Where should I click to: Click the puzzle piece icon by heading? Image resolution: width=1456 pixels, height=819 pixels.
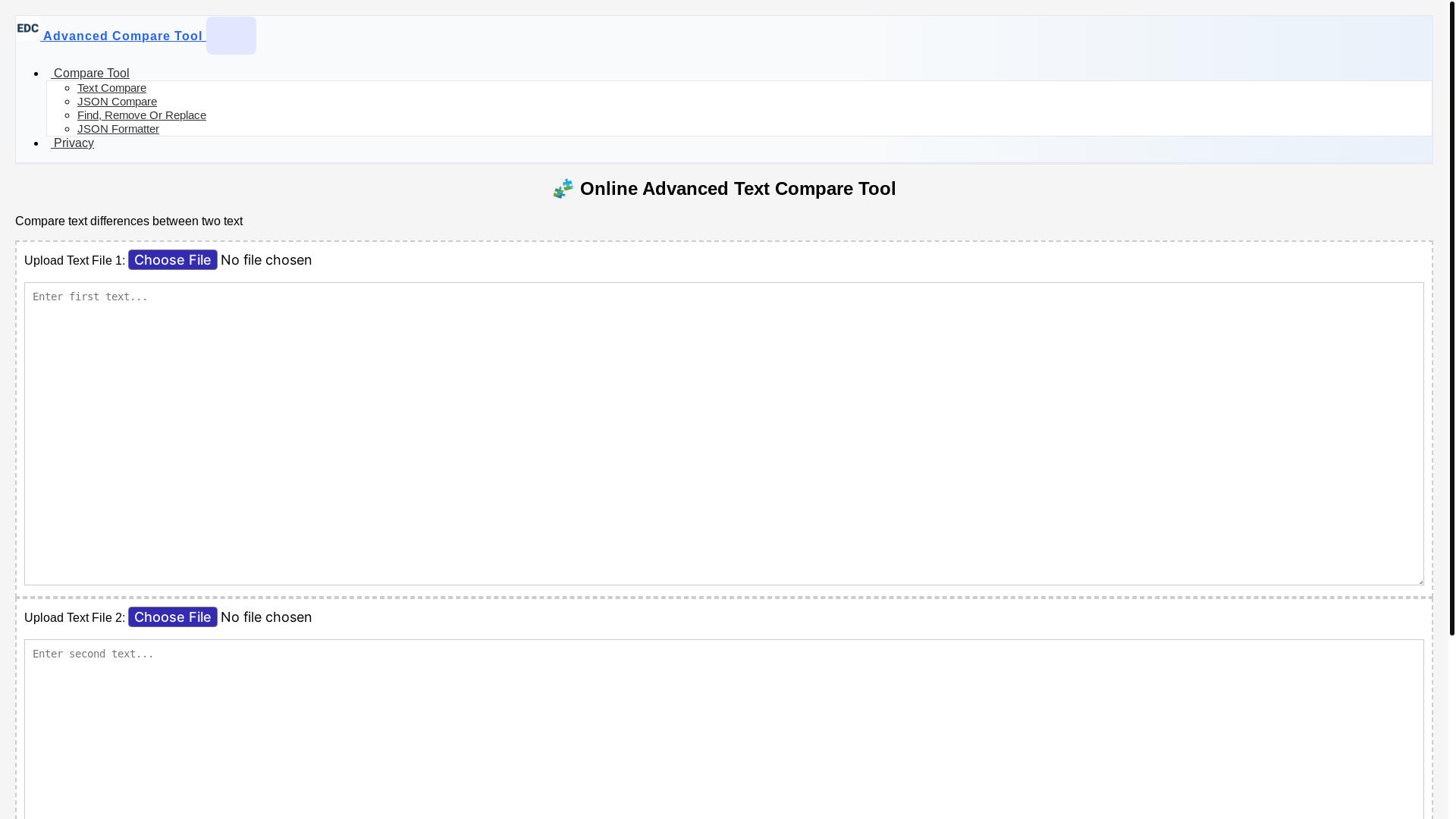coord(563,189)
